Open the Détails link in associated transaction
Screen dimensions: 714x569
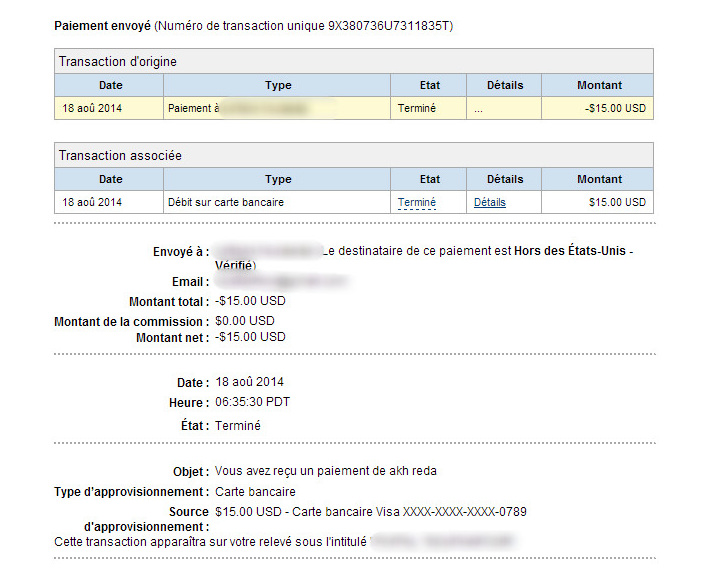coord(490,202)
